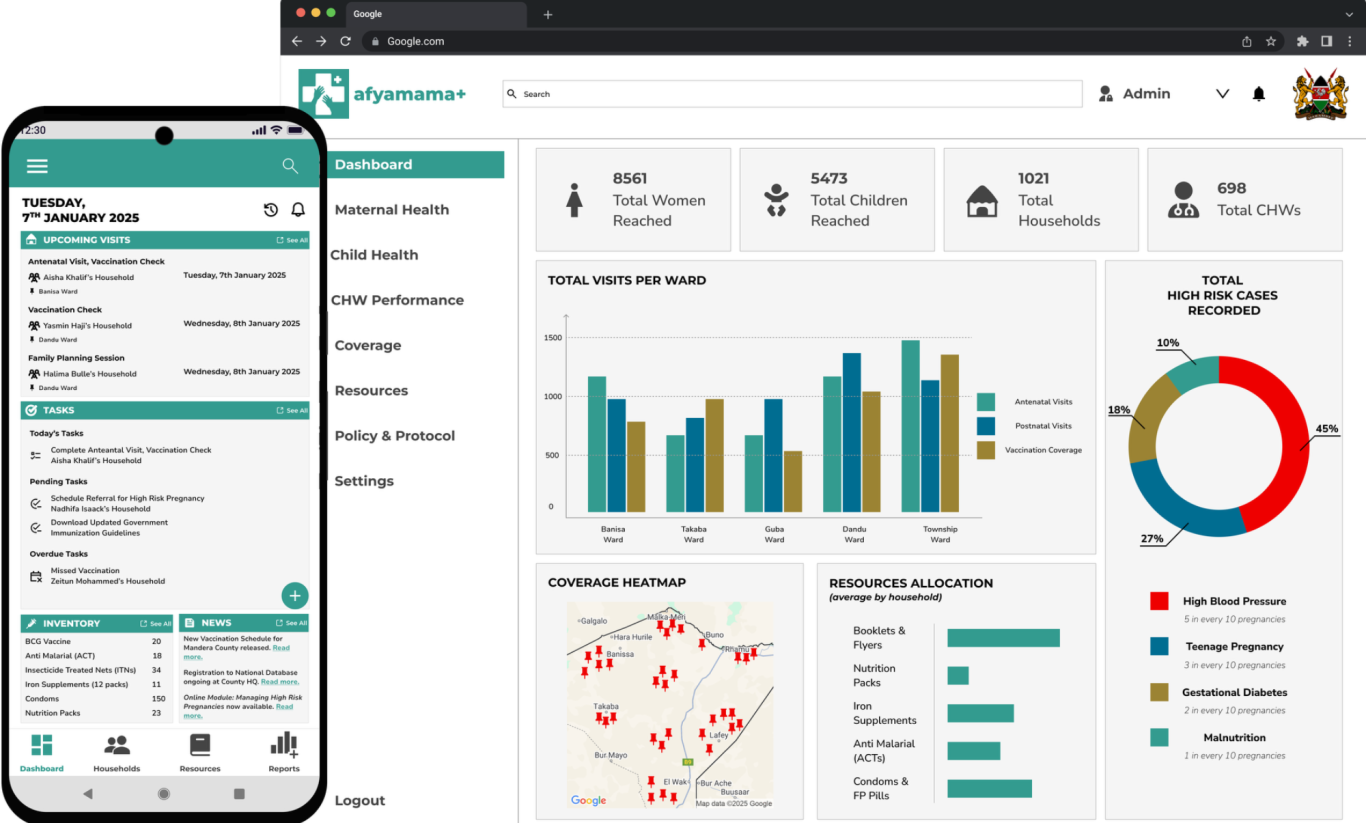The height and width of the screenshot is (823, 1366).
Task: Click the Vaccination Coverage olive legend swatch
Action: point(986,450)
